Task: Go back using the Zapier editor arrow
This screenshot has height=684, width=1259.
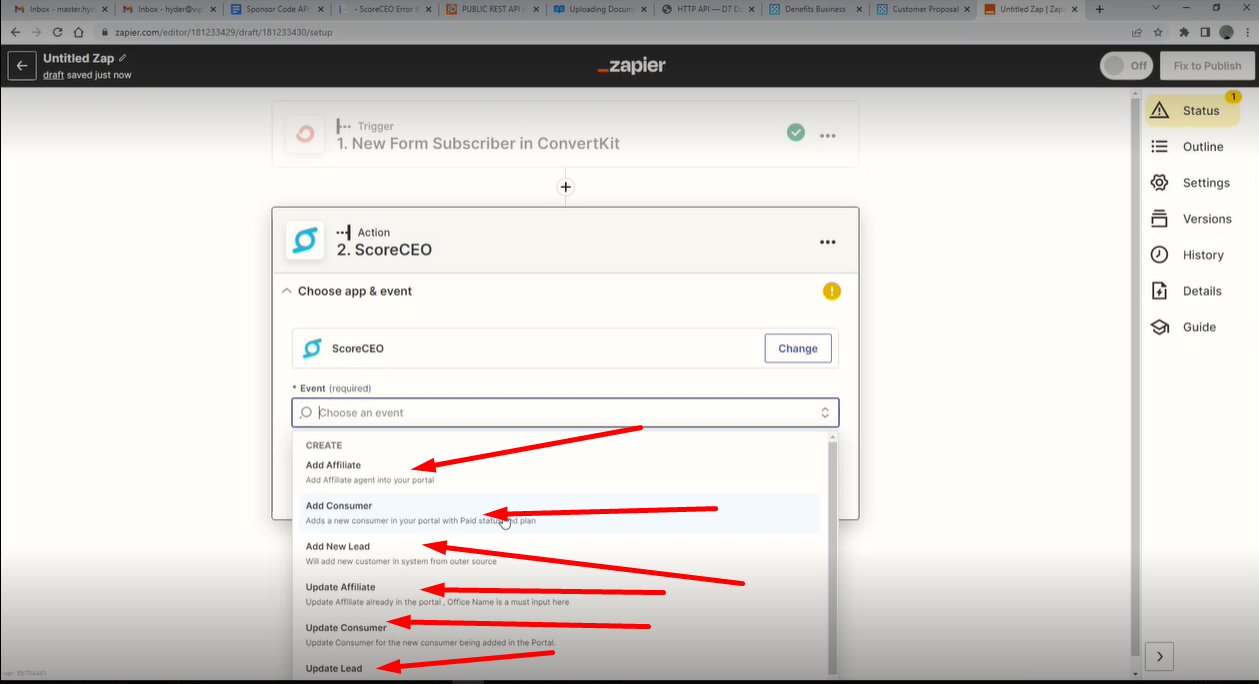Action: (22, 66)
